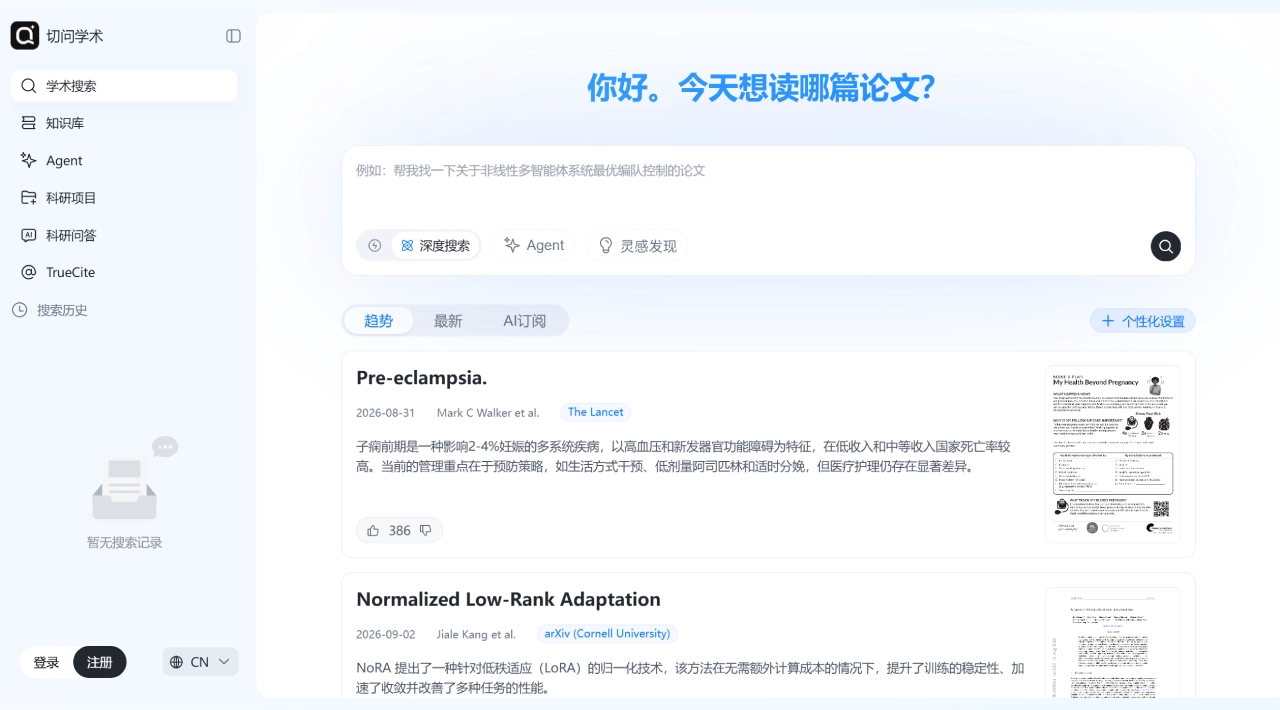1280x710 pixels.
Task: Select 深度搜索 mode
Action: click(435, 245)
